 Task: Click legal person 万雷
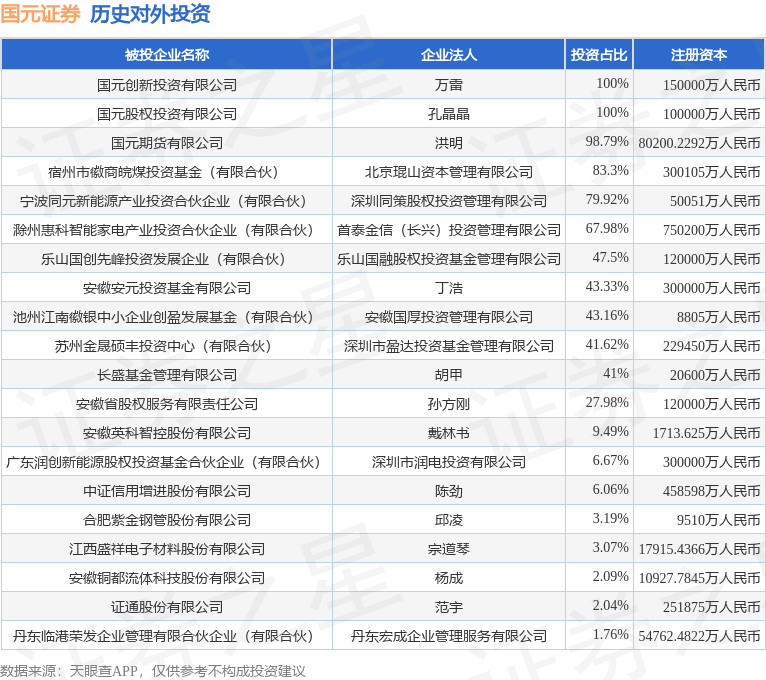click(448, 85)
